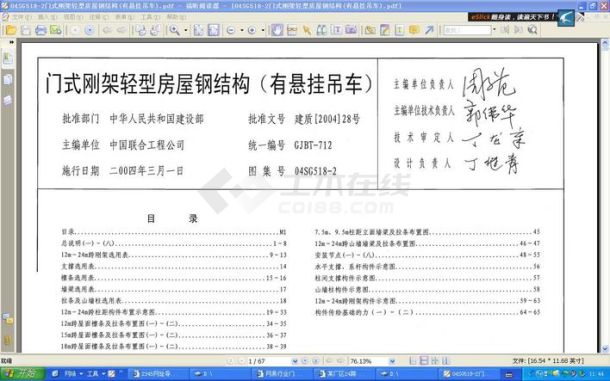Open the pages panel in left sidebar

pos(7,80)
